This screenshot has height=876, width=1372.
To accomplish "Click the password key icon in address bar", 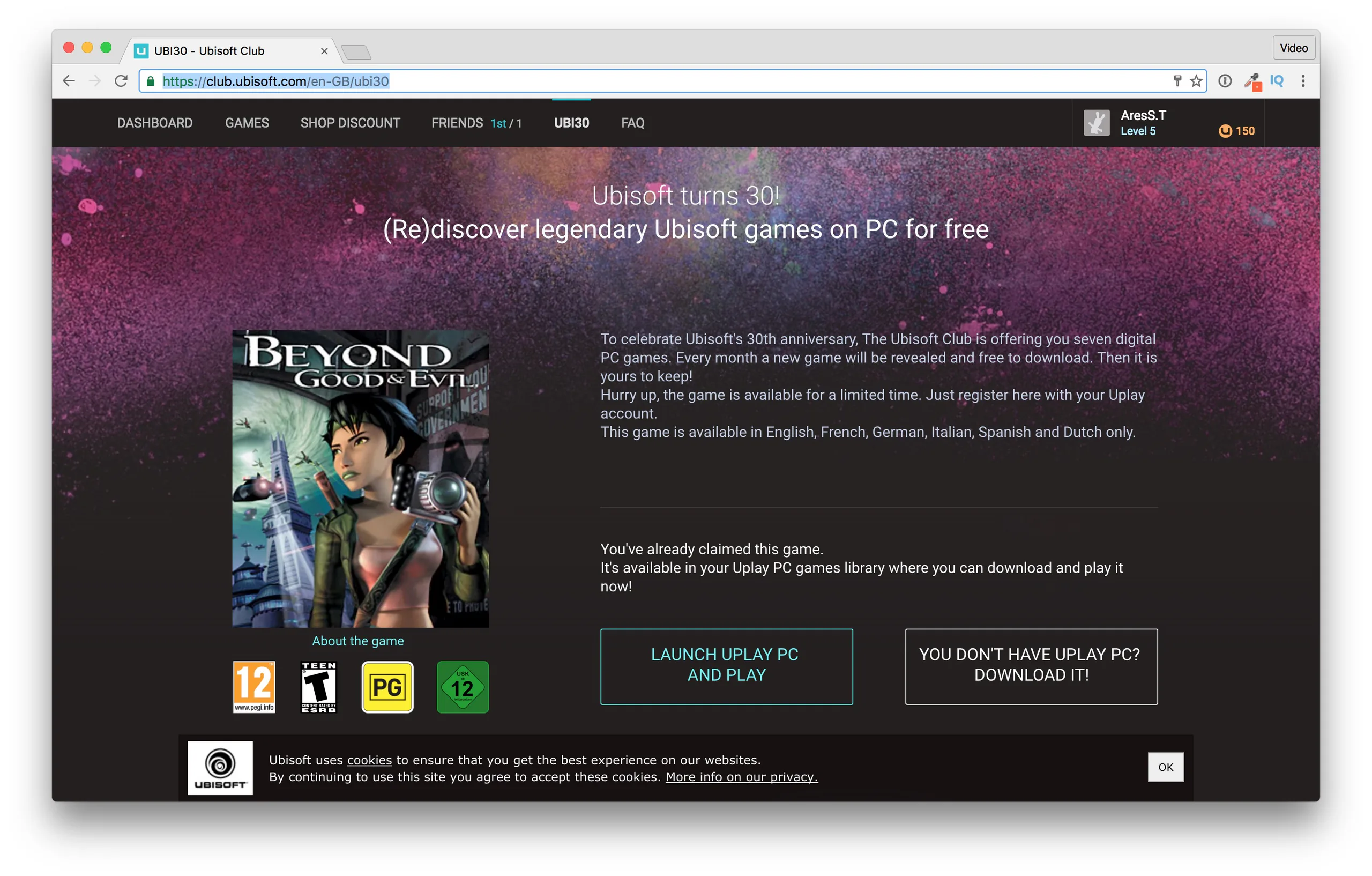I will pyautogui.click(x=1177, y=81).
